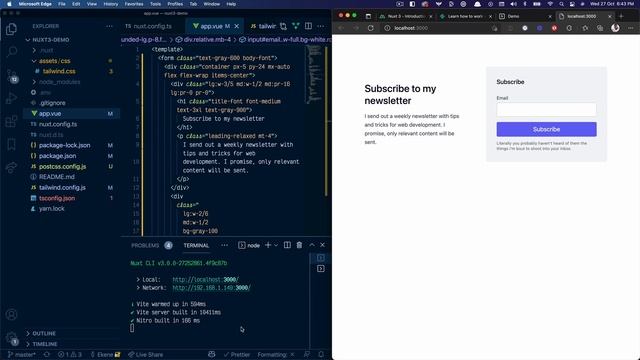Open the Extensions view
Viewport: 640px width, 360px height.
(x=11, y=122)
